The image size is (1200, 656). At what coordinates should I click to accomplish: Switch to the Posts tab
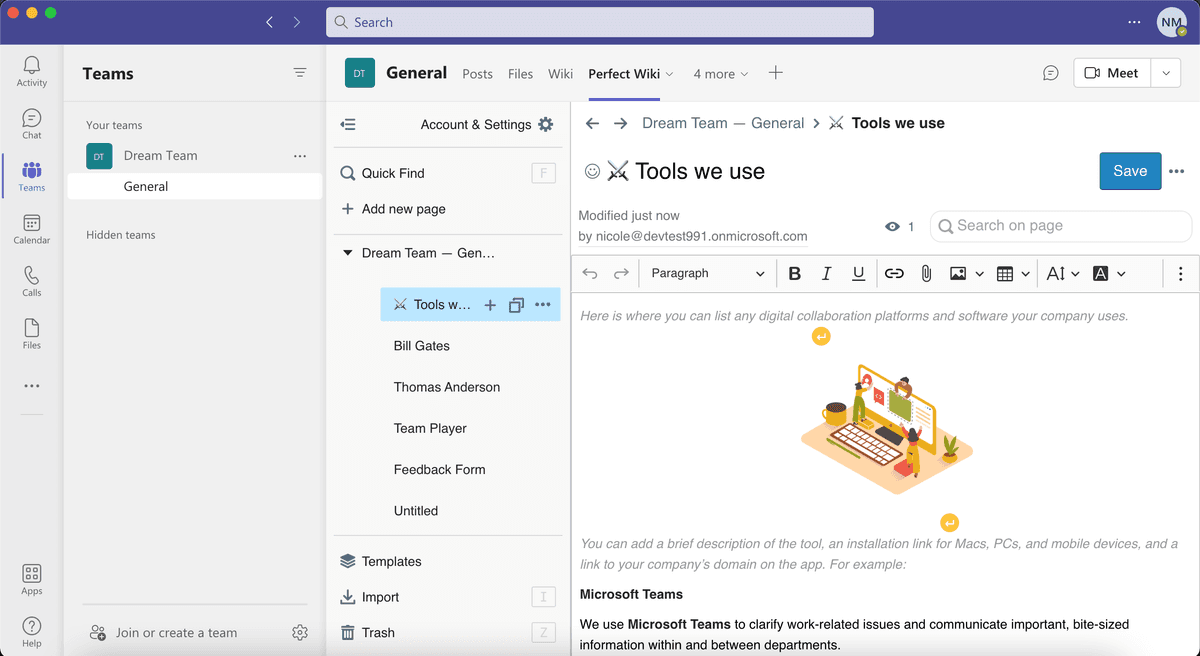point(477,73)
